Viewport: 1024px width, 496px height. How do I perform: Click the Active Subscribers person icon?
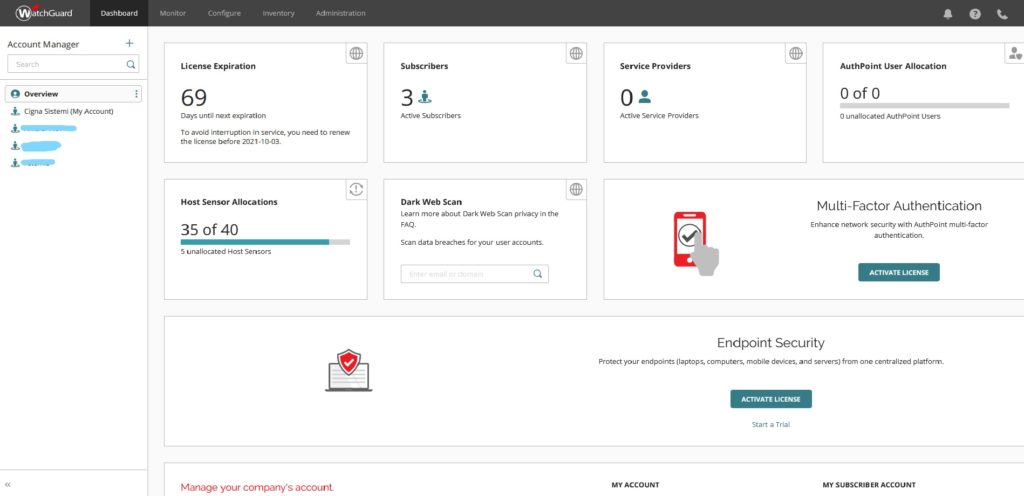424,97
